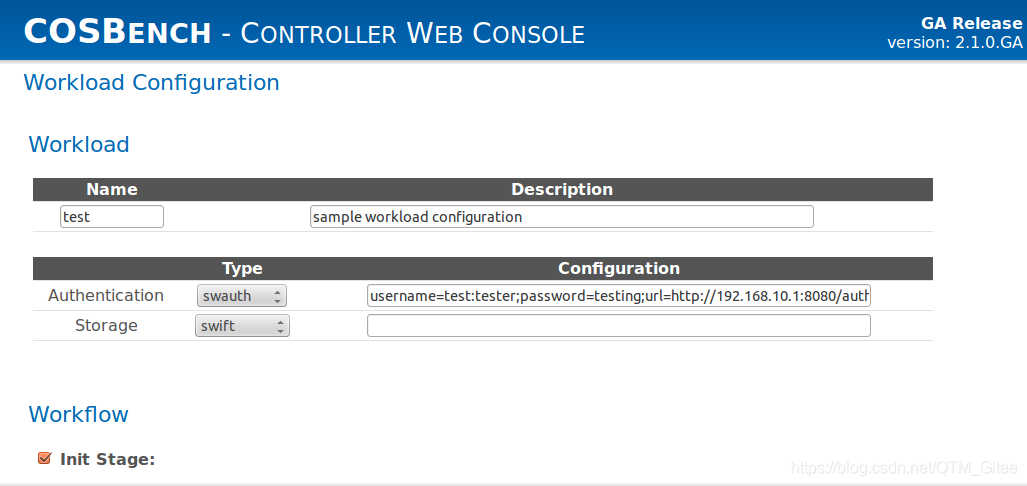The width and height of the screenshot is (1027, 486).
Task: Click the Type column header
Action: point(242,268)
